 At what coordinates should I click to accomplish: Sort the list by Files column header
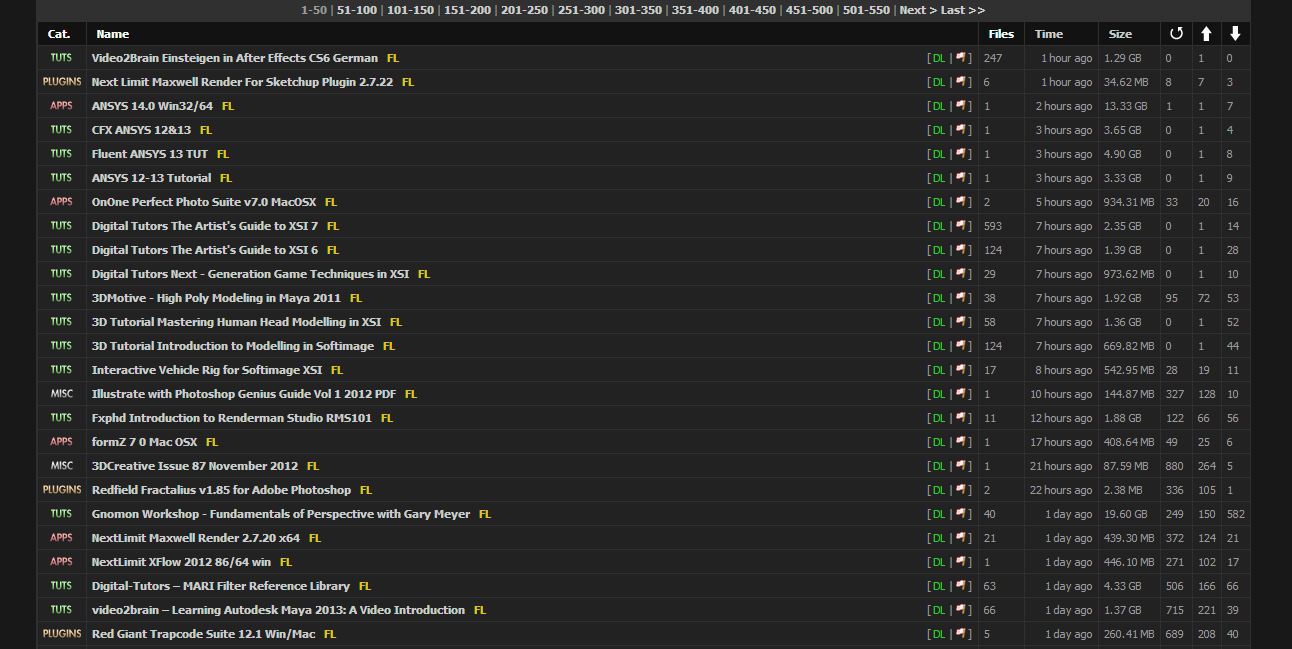(x=1001, y=34)
